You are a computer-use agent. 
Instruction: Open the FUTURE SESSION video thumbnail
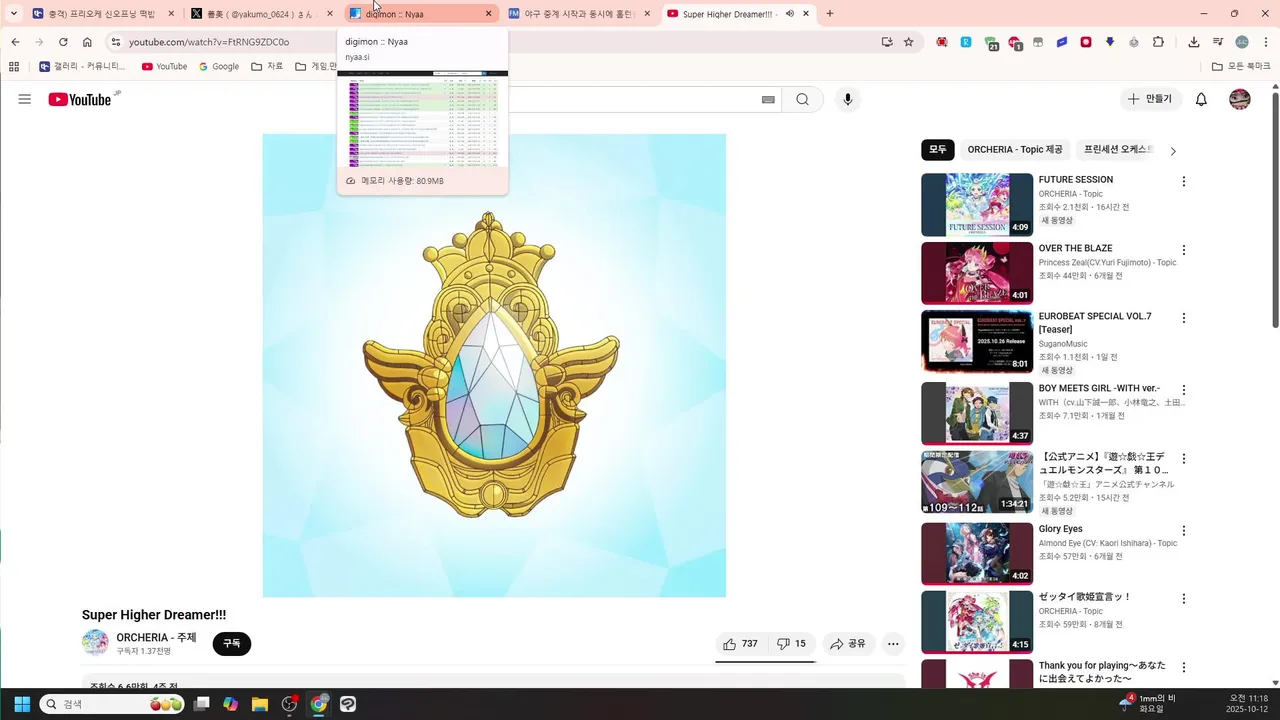pyautogui.click(x=977, y=205)
